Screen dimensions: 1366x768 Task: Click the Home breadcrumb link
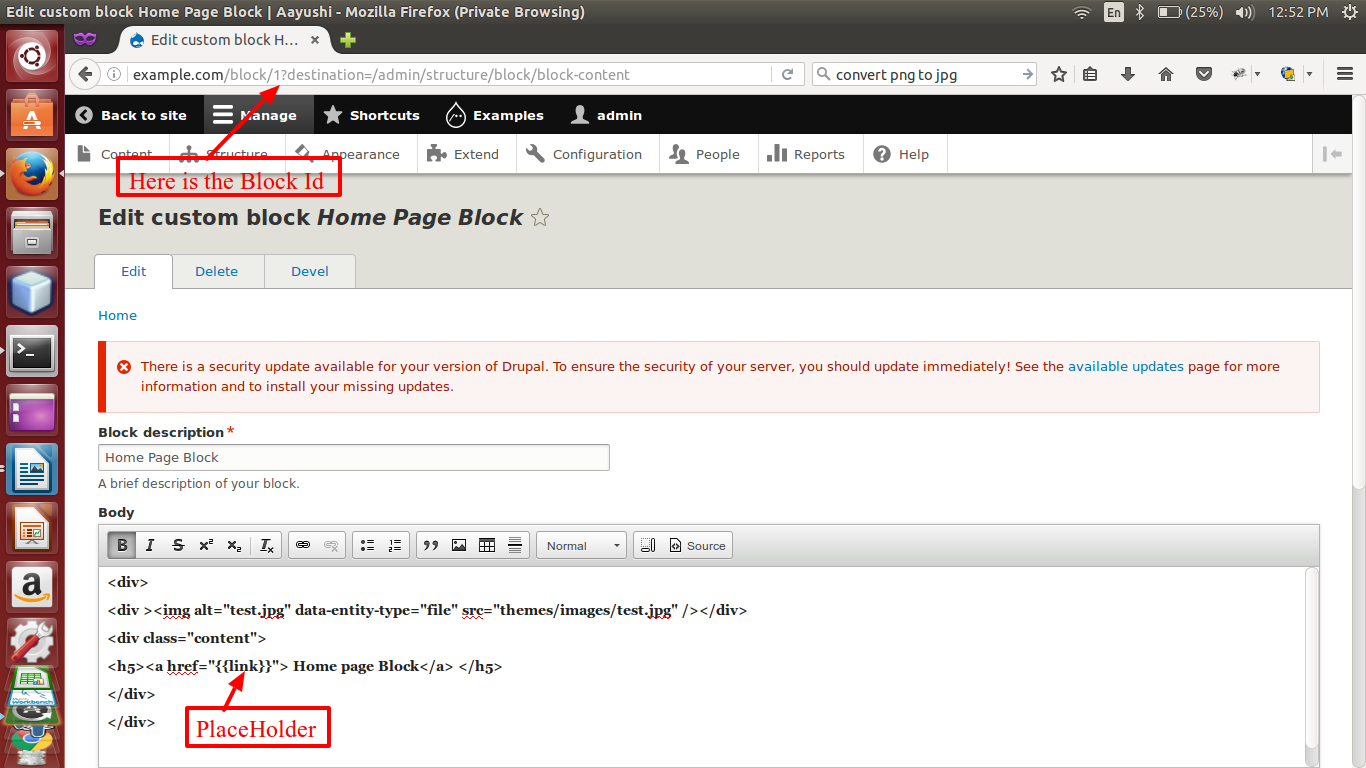[x=117, y=315]
